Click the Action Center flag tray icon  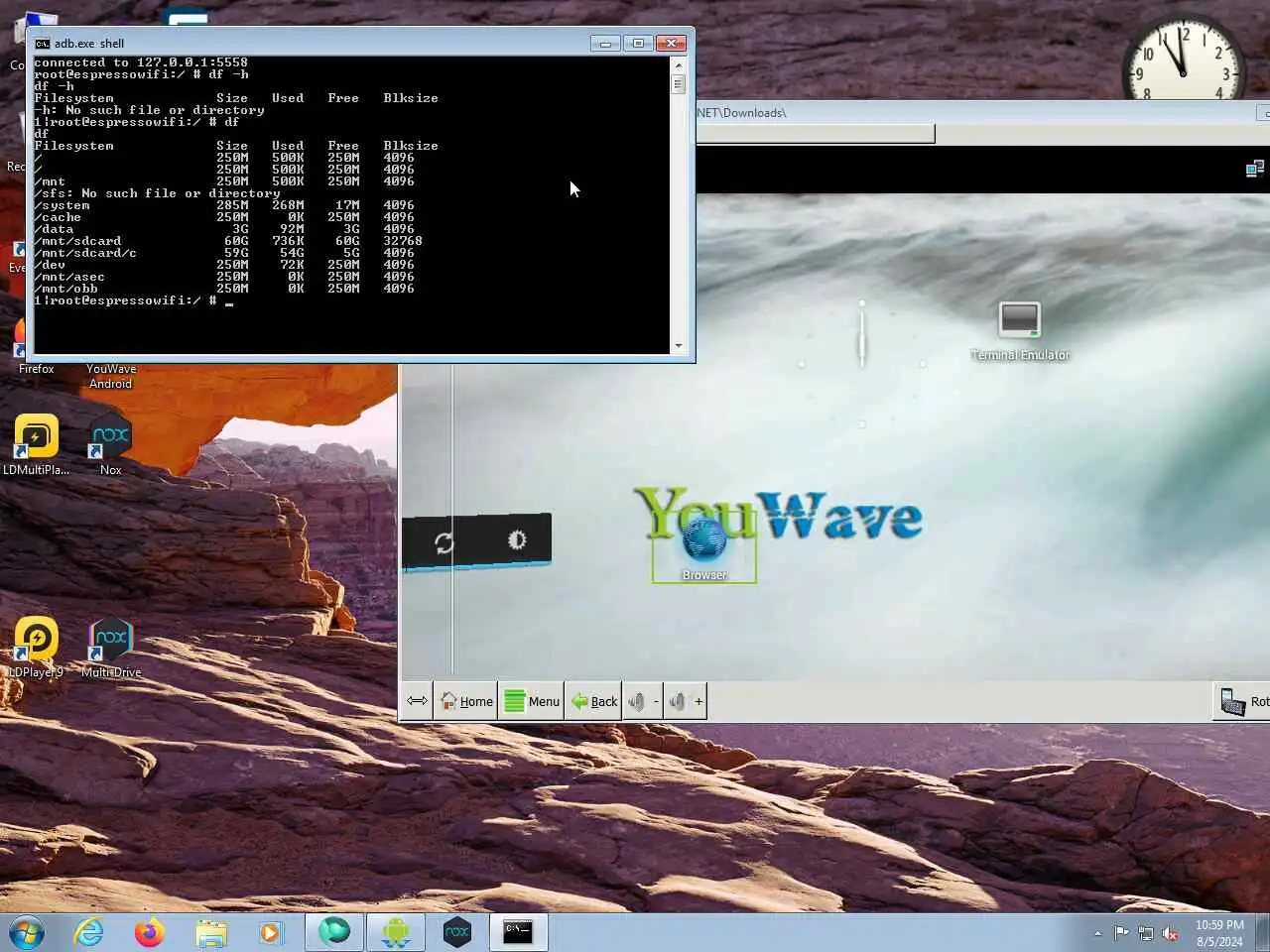pos(1121,932)
